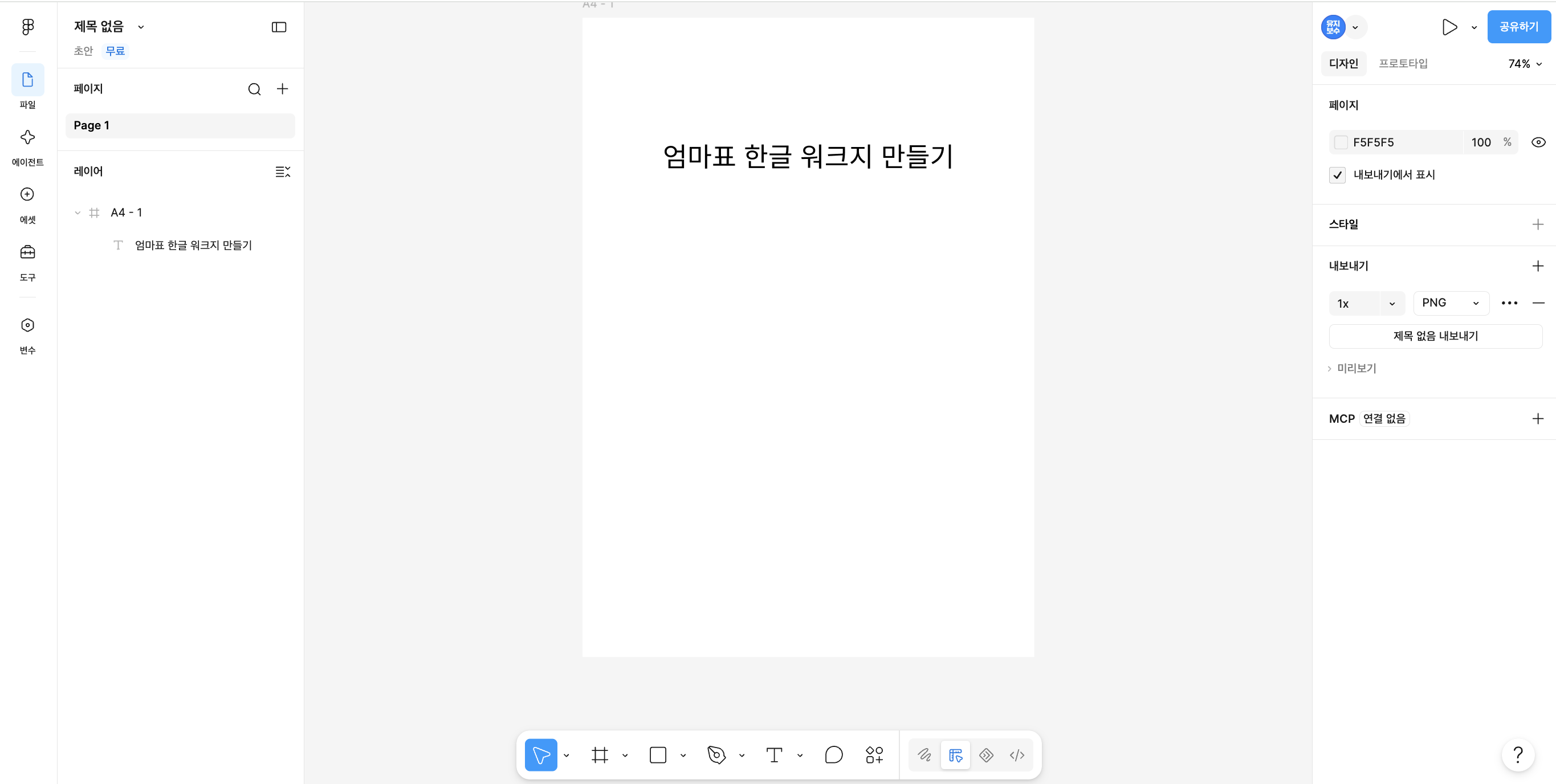
Task: Open the Tools (도구) sidebar panel
Action: coord(28,252)
